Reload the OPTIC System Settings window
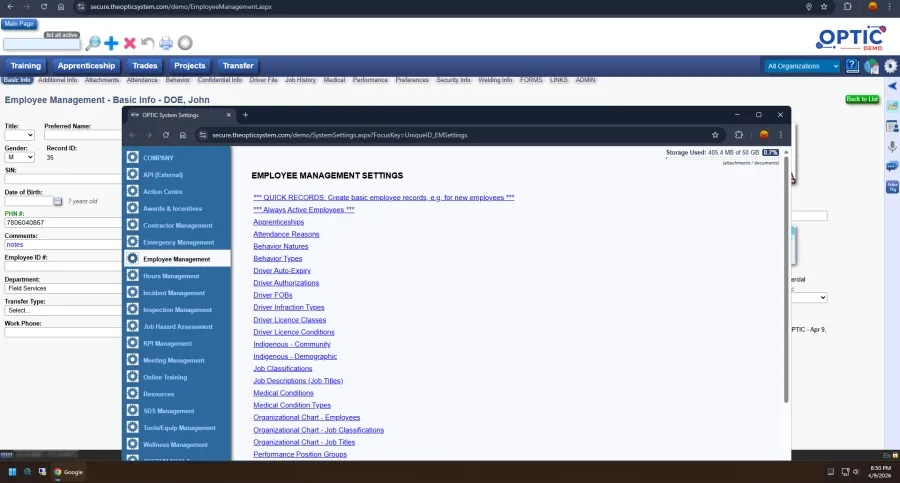Viewport: 900px width, 483px height. [x=166, y=135]
